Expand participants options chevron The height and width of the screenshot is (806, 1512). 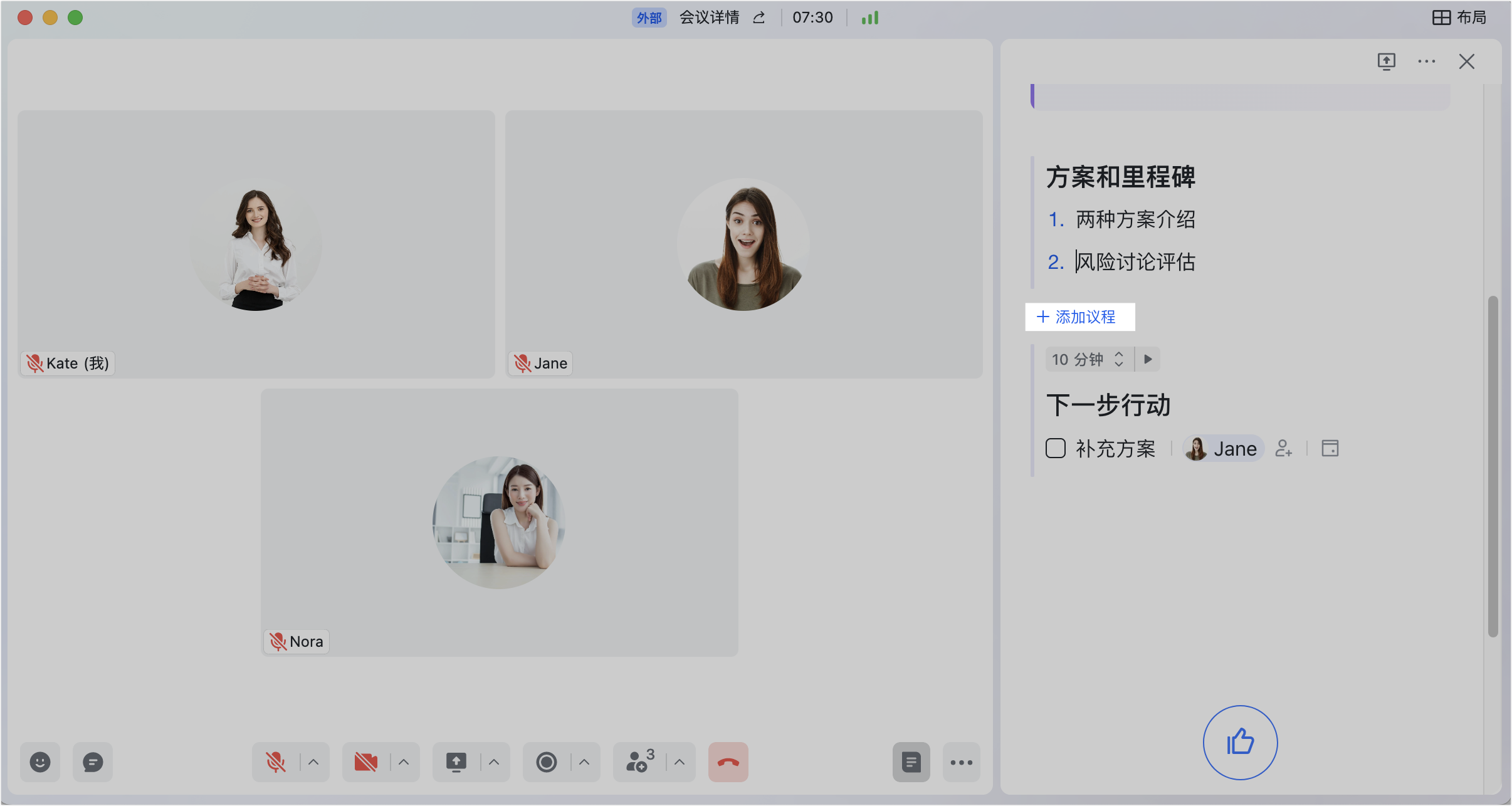pos(680,762)
